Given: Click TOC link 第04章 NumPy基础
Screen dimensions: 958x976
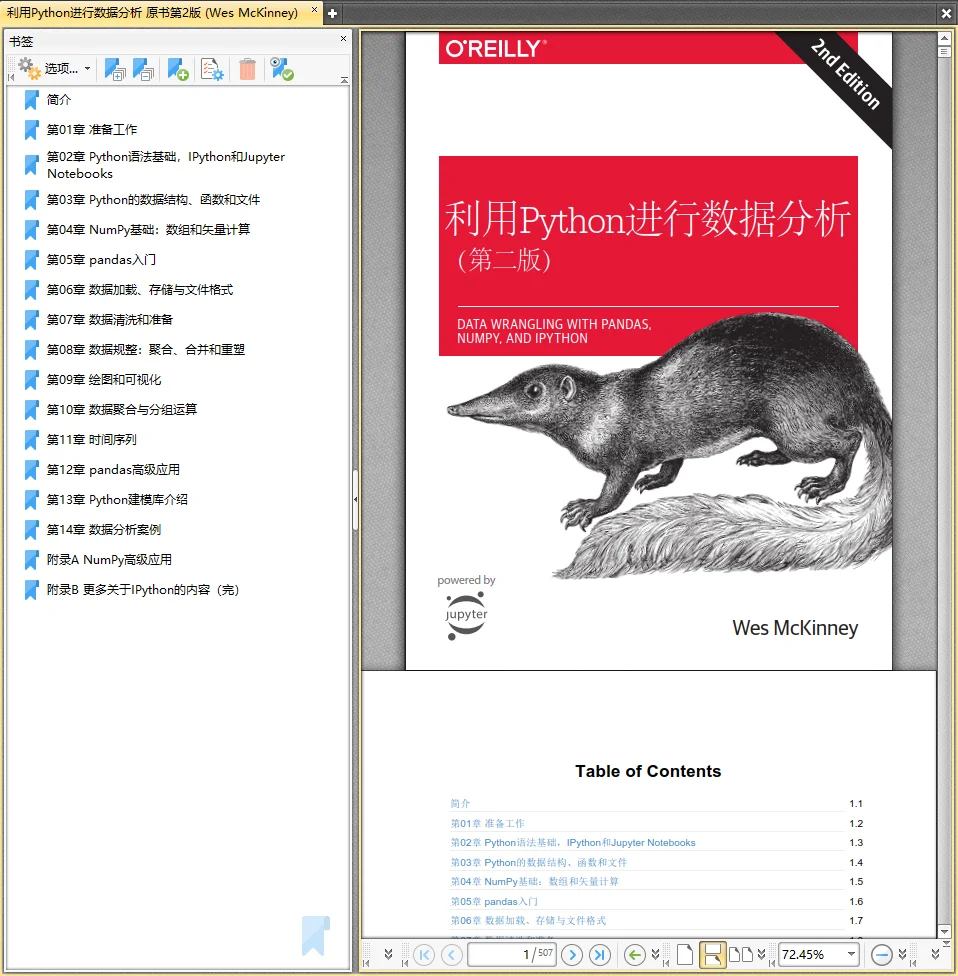Looking at the screenshot, I should click(534, 882).
